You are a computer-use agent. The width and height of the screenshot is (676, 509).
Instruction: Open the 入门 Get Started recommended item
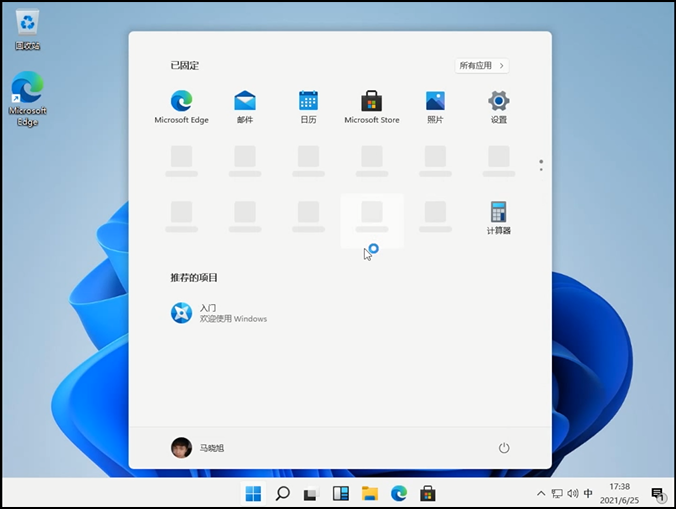click(219, 313)
